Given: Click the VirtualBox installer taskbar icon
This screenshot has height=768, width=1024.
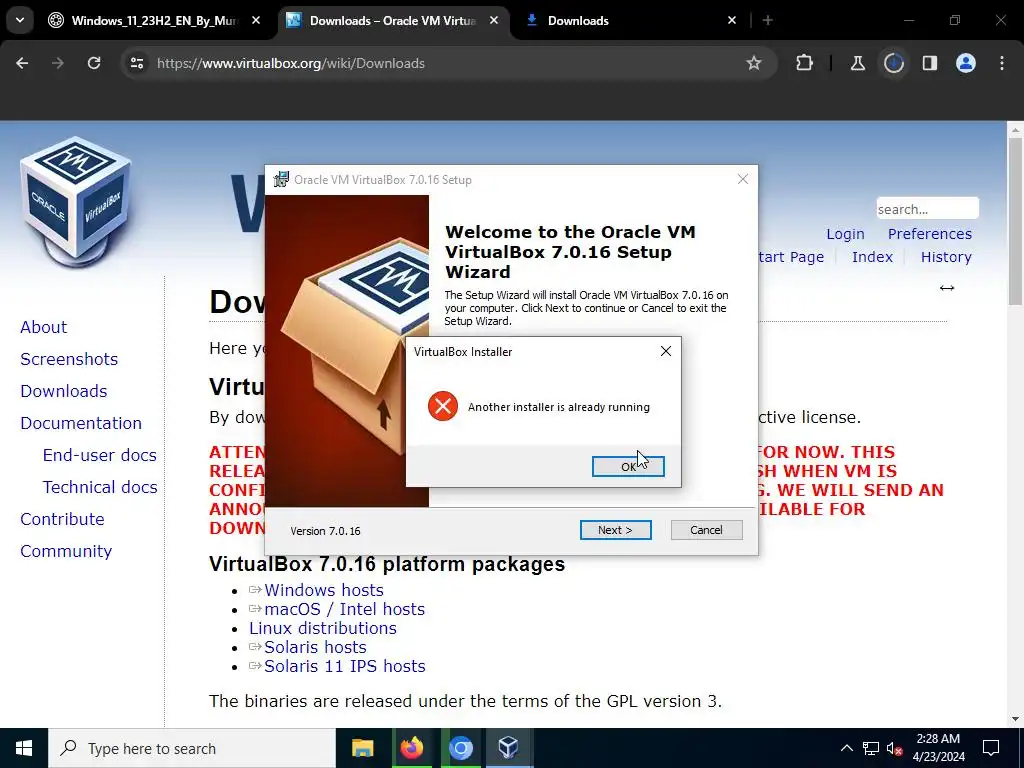Looking at the screenshot, I should click(x=509, y=748).
